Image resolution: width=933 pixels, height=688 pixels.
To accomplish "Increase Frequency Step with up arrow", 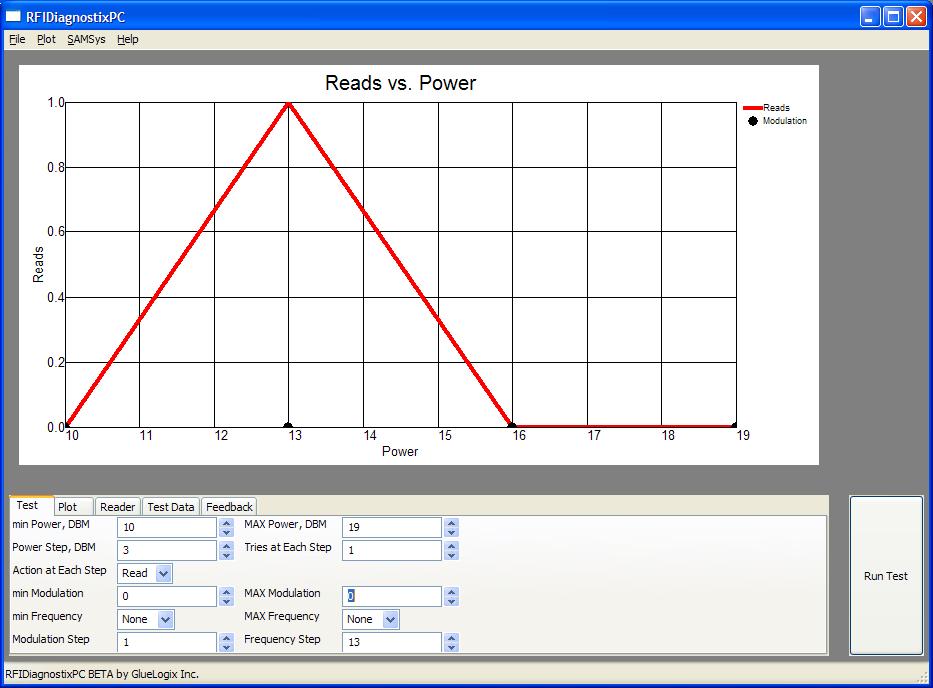I will pyautogui.click(x=451, y=638).
